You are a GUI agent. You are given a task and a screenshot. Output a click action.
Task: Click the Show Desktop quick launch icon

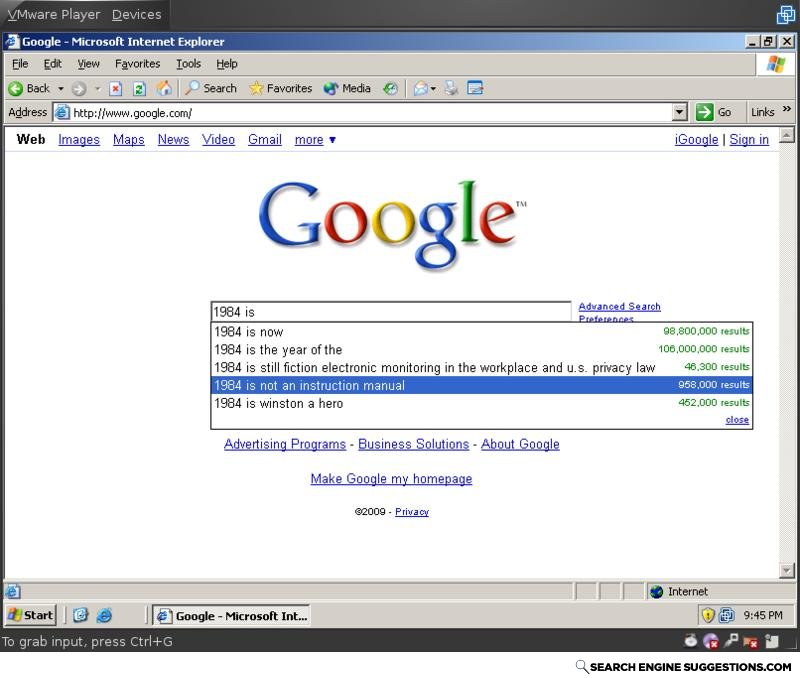80,616
